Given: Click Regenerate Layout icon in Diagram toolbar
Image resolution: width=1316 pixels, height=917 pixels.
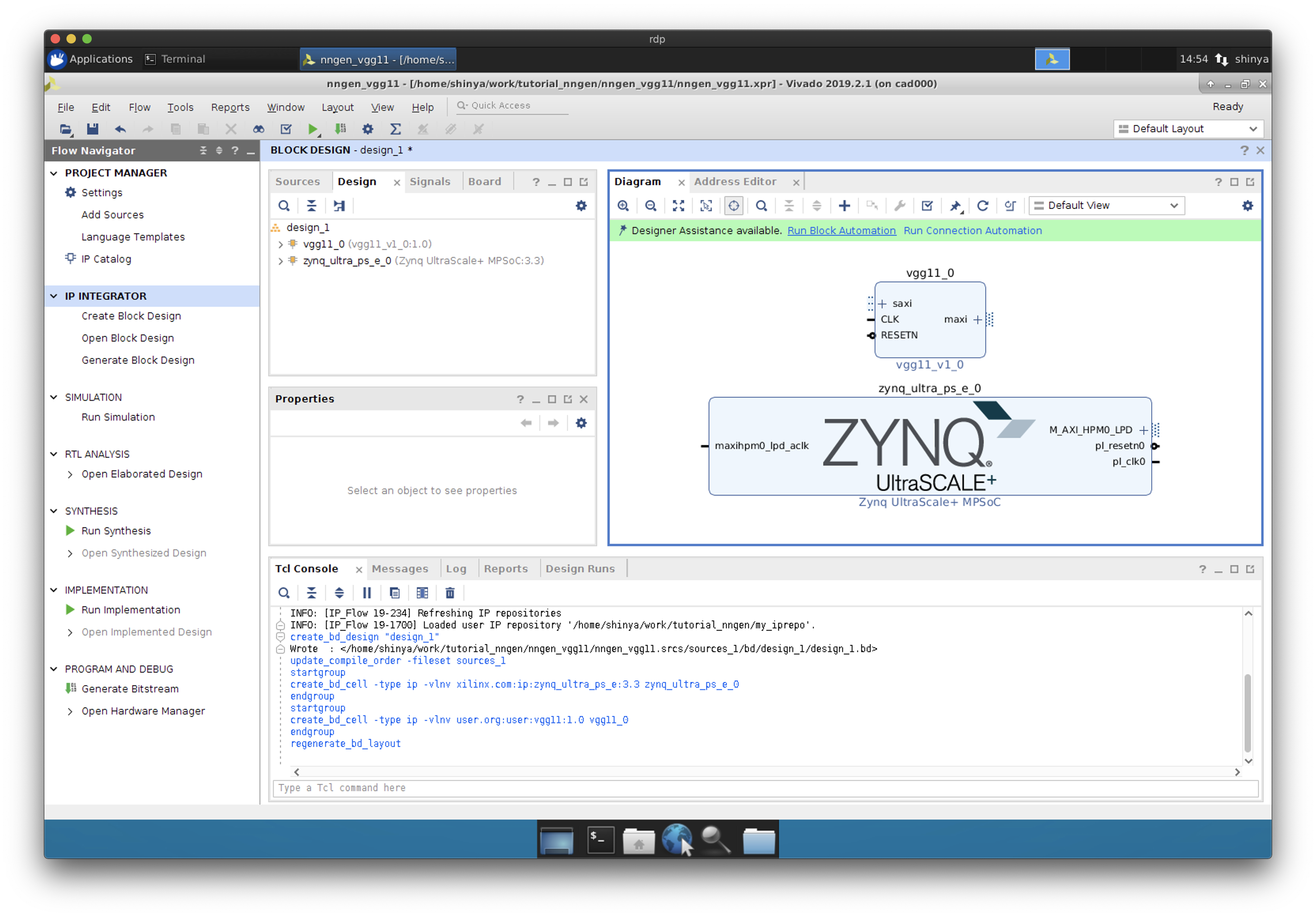Looking at the screenshot, I should click(x=982, y=206).
